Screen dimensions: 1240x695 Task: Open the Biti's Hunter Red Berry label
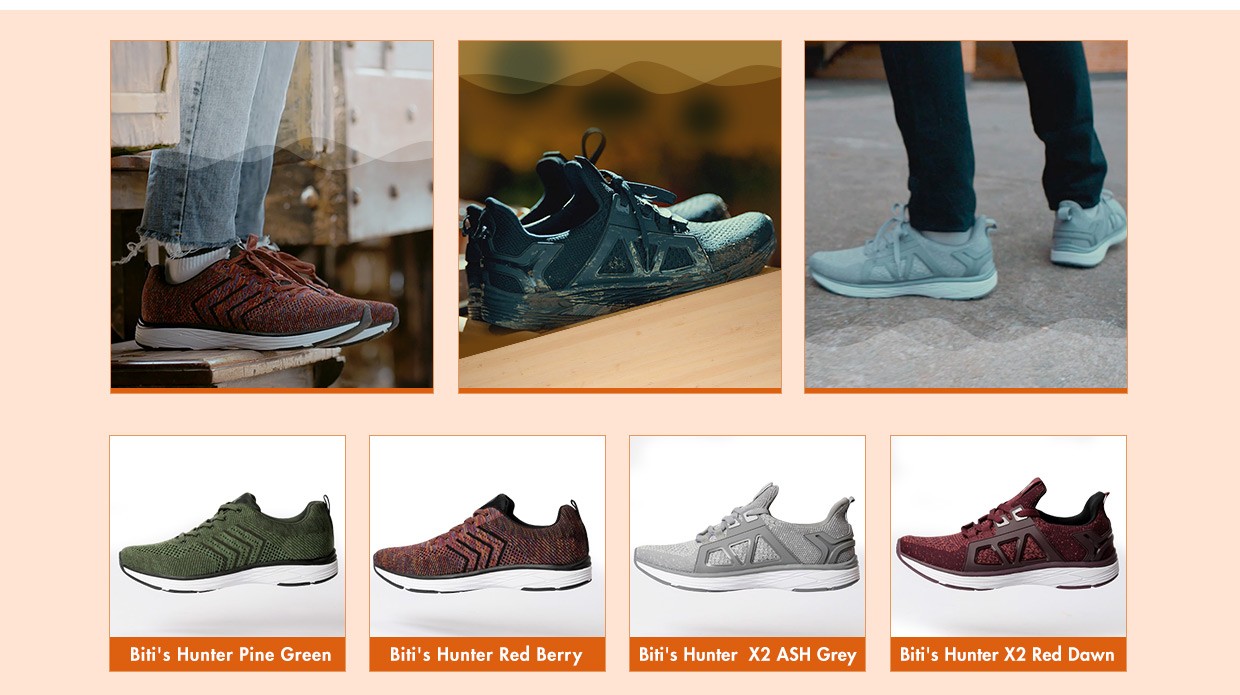[487, 654]
